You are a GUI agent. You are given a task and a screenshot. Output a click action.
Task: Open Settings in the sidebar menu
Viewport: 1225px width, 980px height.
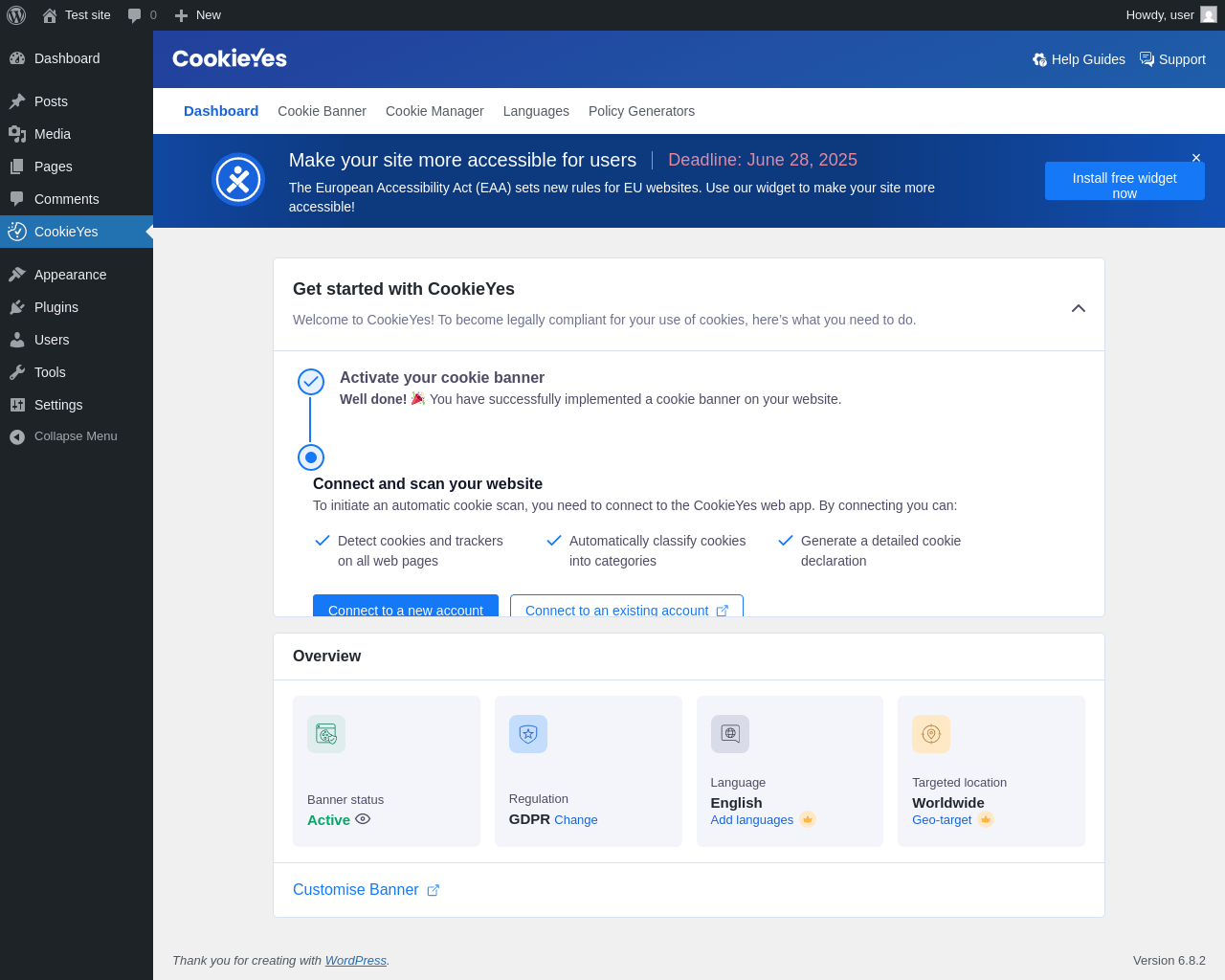coord(77,405)
